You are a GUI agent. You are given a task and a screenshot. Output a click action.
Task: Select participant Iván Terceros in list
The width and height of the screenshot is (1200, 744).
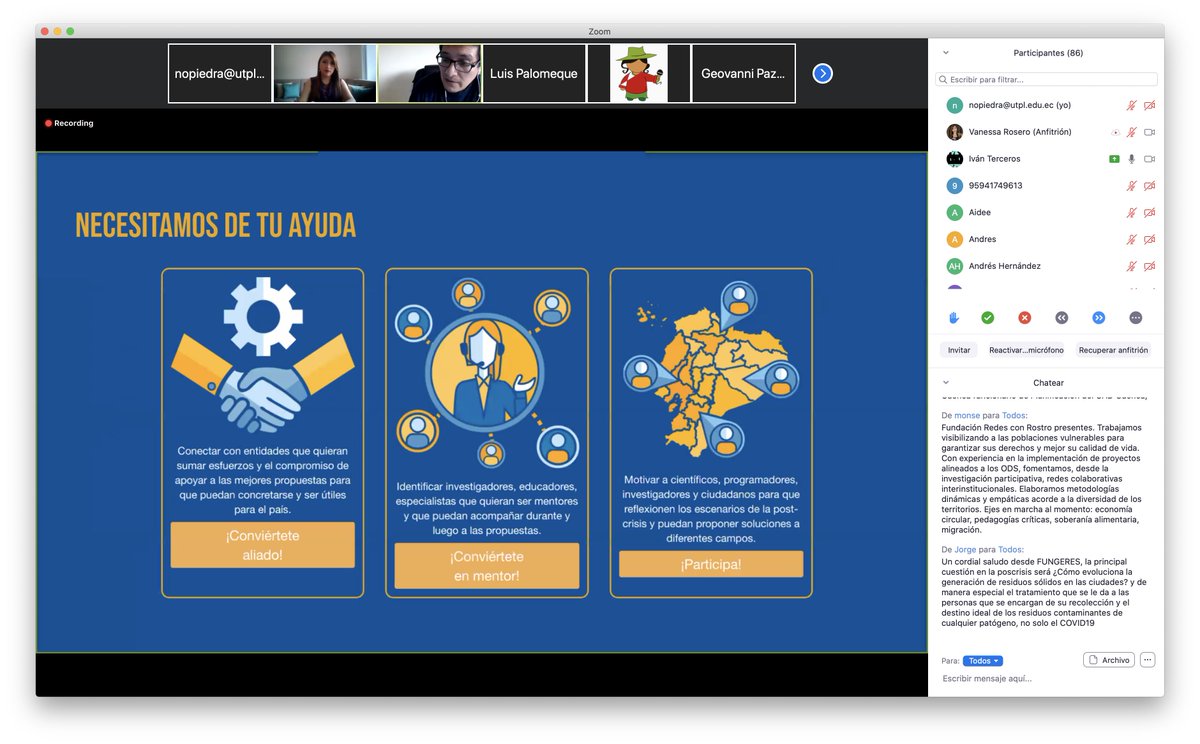click(x=1047, y=159)
